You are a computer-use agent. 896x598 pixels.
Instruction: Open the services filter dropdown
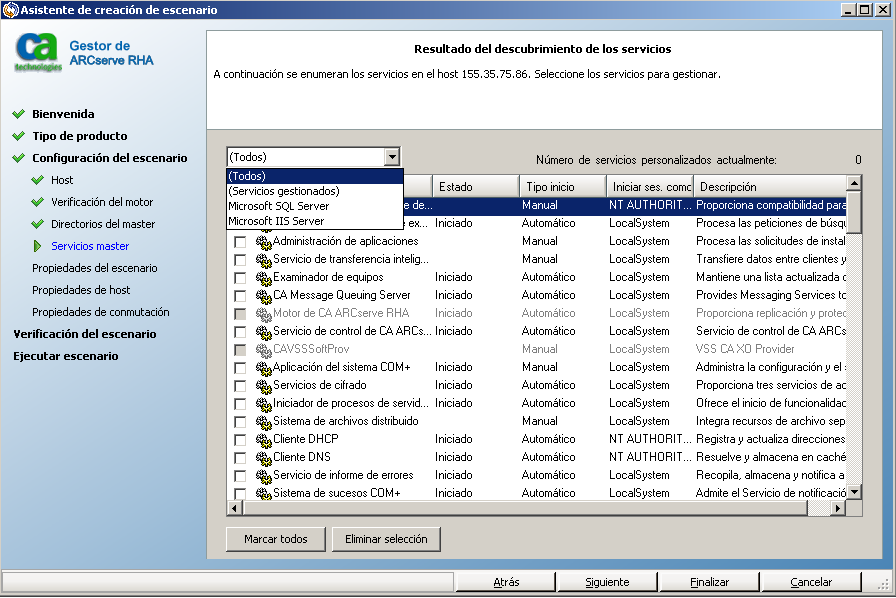(x=394, y=157)
